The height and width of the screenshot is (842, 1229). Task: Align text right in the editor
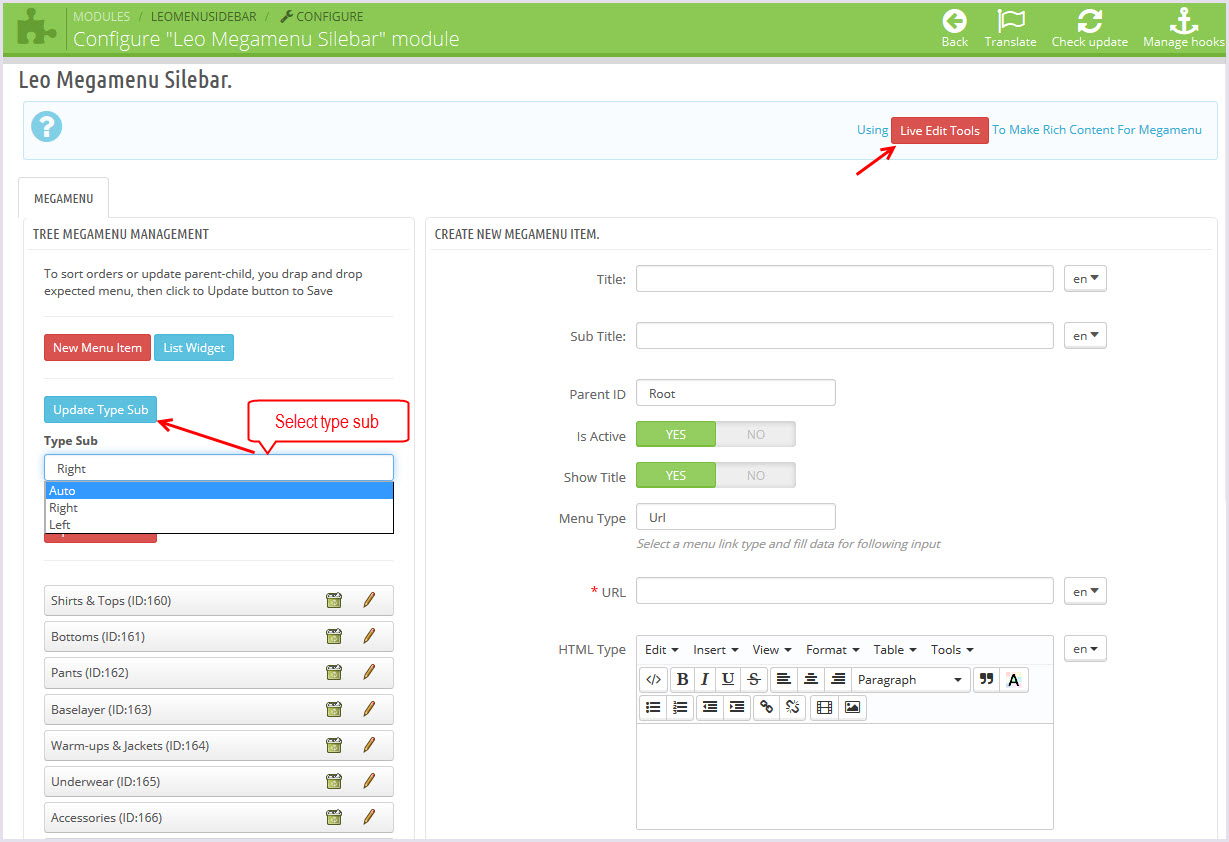pyautogui.click(x=838, y=679)
